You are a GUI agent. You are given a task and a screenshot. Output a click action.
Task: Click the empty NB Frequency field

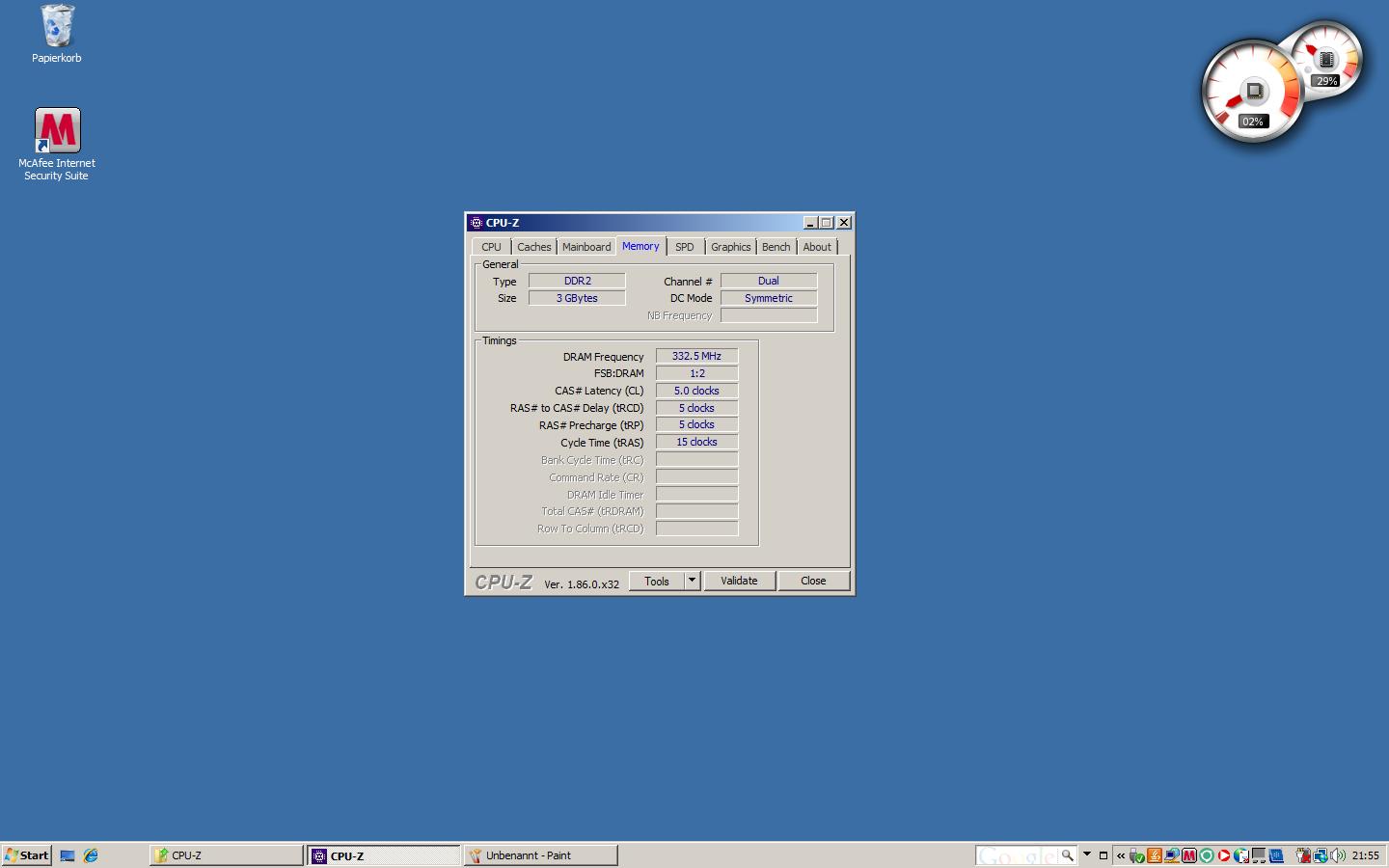point(769,315)
